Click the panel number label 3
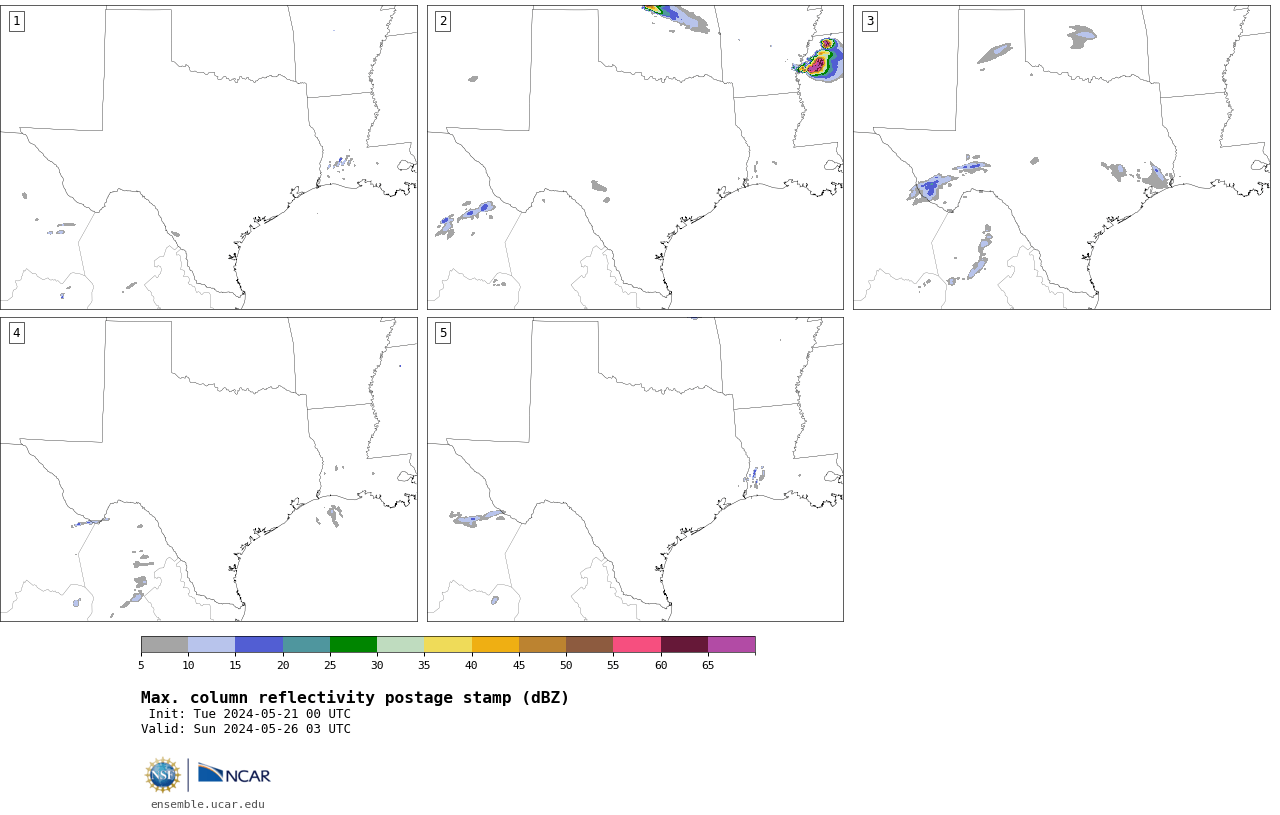Screen dimensions: 1280x815 pos(869,21)
